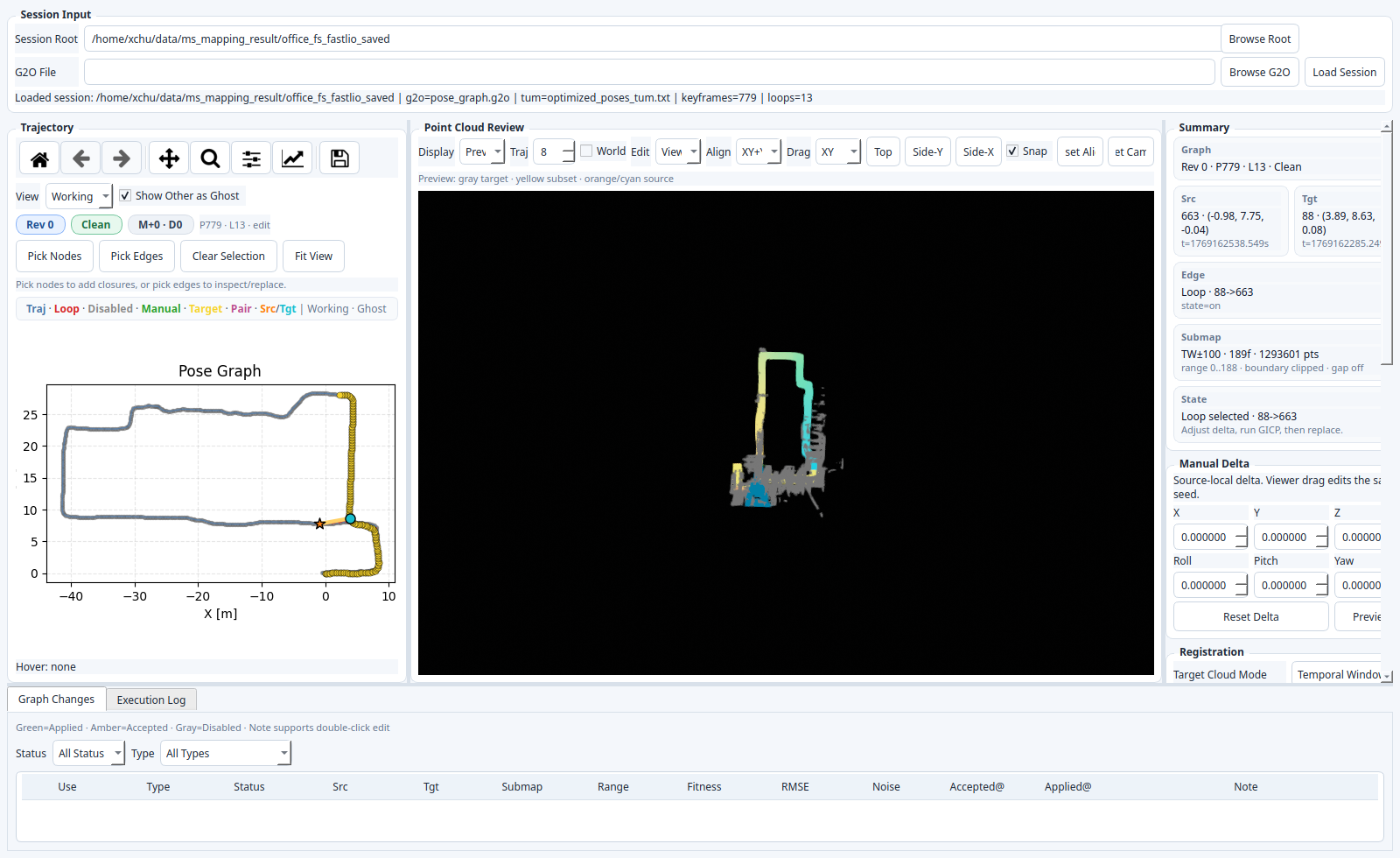
Task: Open the Edit View dropdown
Action: pyautogui.click(x=678, y=151)
